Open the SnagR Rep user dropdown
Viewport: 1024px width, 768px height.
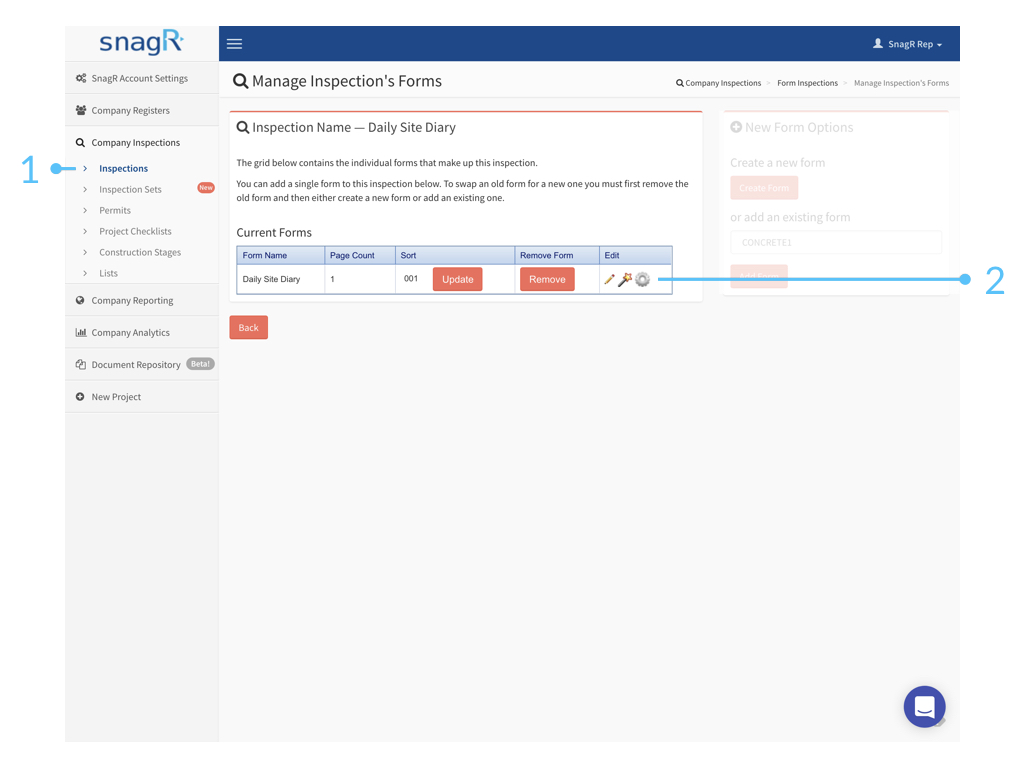point(908,44)
